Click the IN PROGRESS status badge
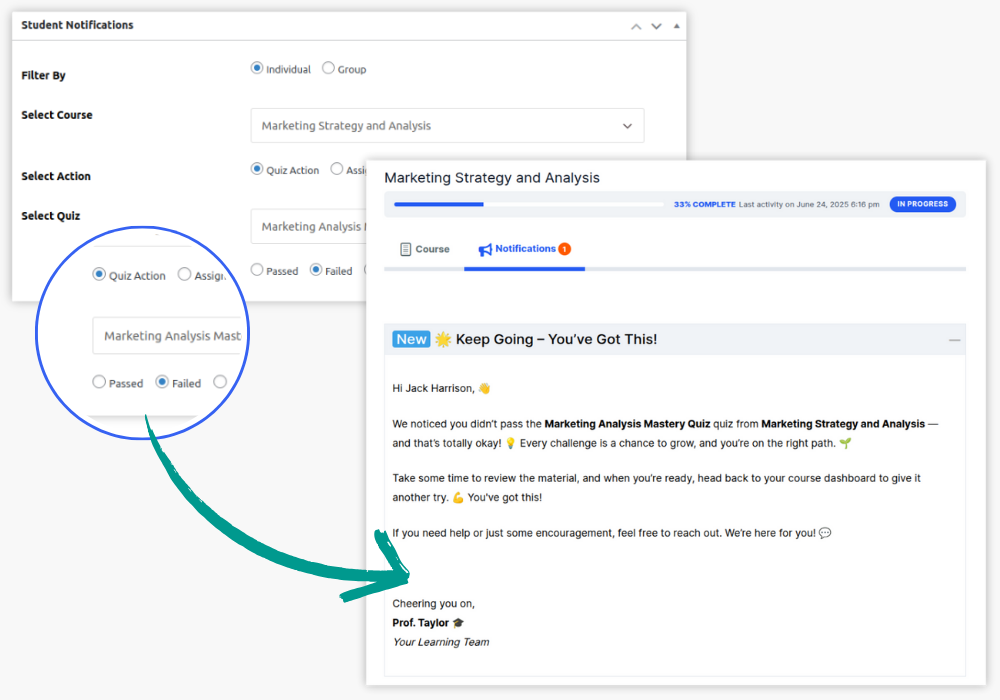The height and width of the screenshot is (700, 1000). (x=922, y=204)
